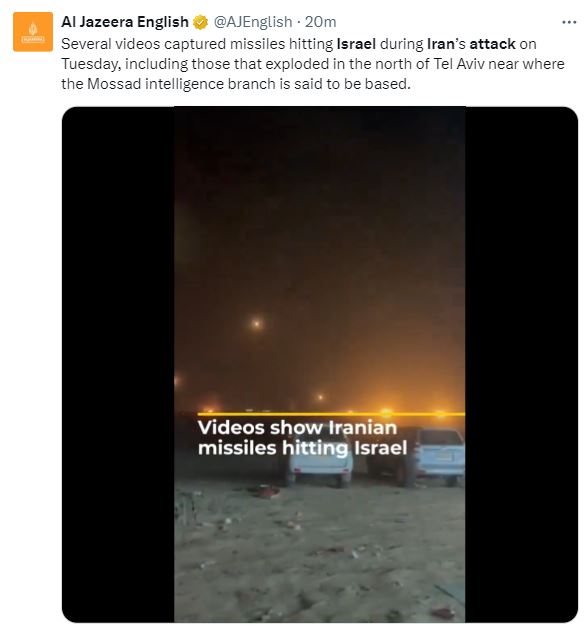Click the bold word attack in tweet
This screenshot has width=584, height=629.
point(493,44)
